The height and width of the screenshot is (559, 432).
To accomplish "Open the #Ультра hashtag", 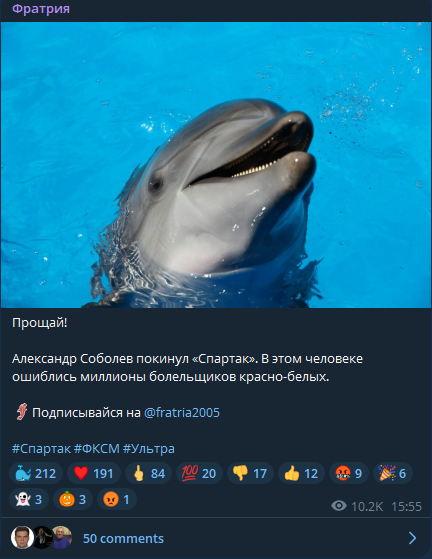I will pos(149,448).
